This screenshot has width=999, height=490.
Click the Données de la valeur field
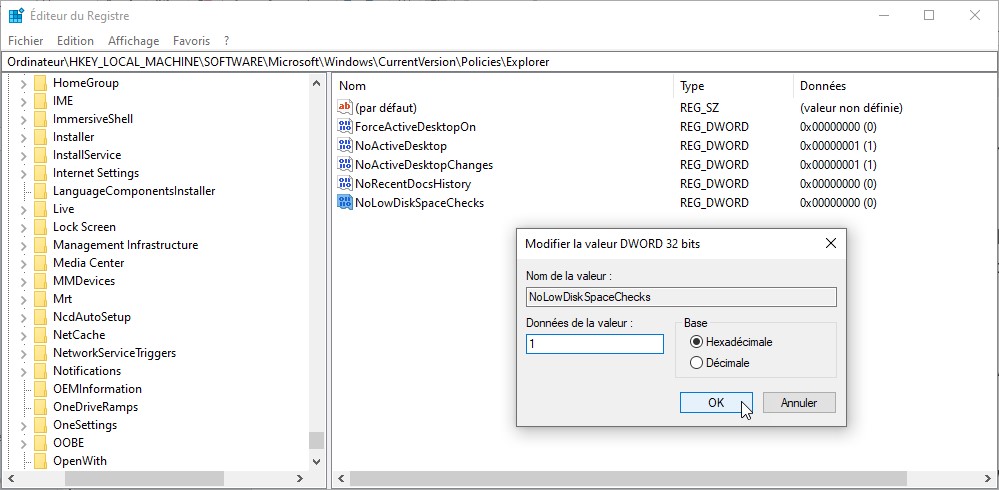pos(595,344)
